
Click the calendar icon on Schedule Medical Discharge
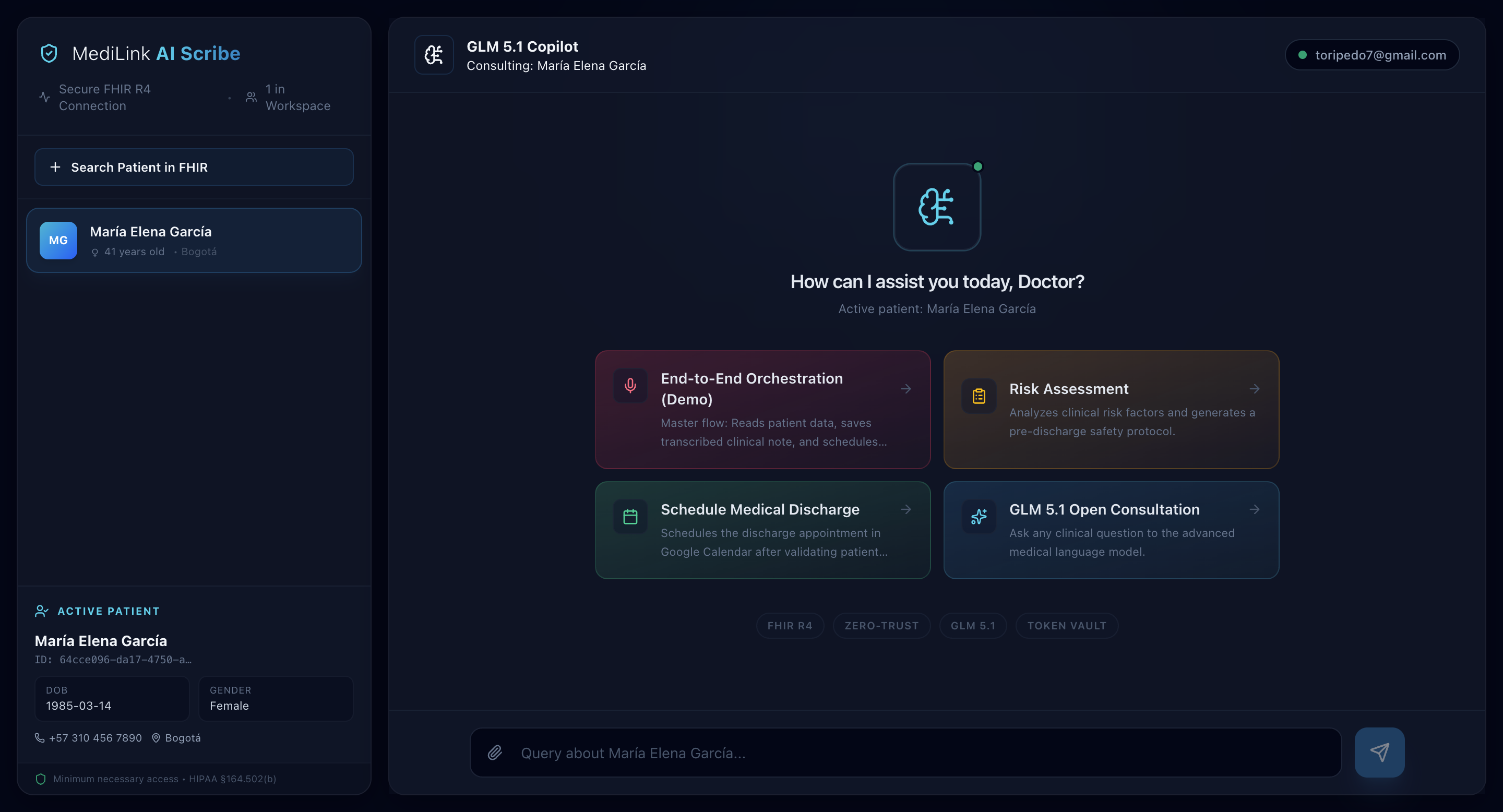click(x=630, y=517)
